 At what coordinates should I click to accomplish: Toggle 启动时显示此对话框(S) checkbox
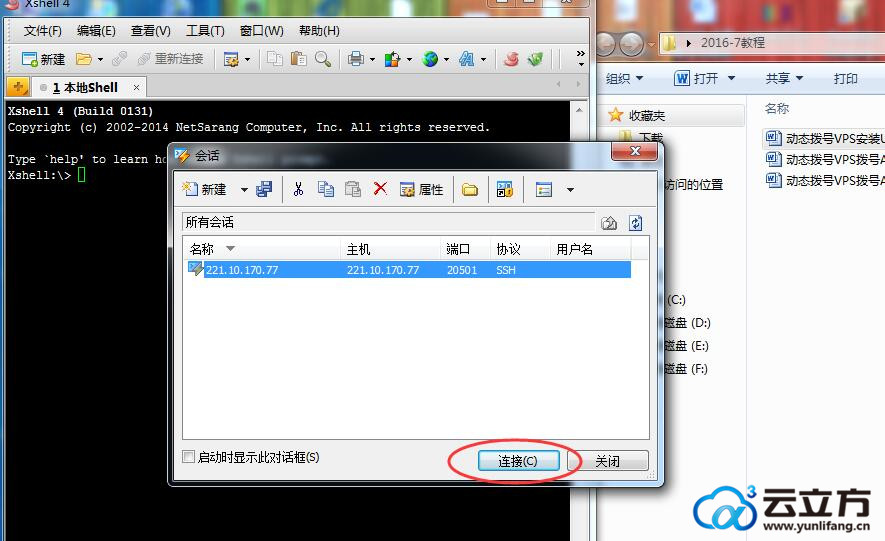click(189, 456)
